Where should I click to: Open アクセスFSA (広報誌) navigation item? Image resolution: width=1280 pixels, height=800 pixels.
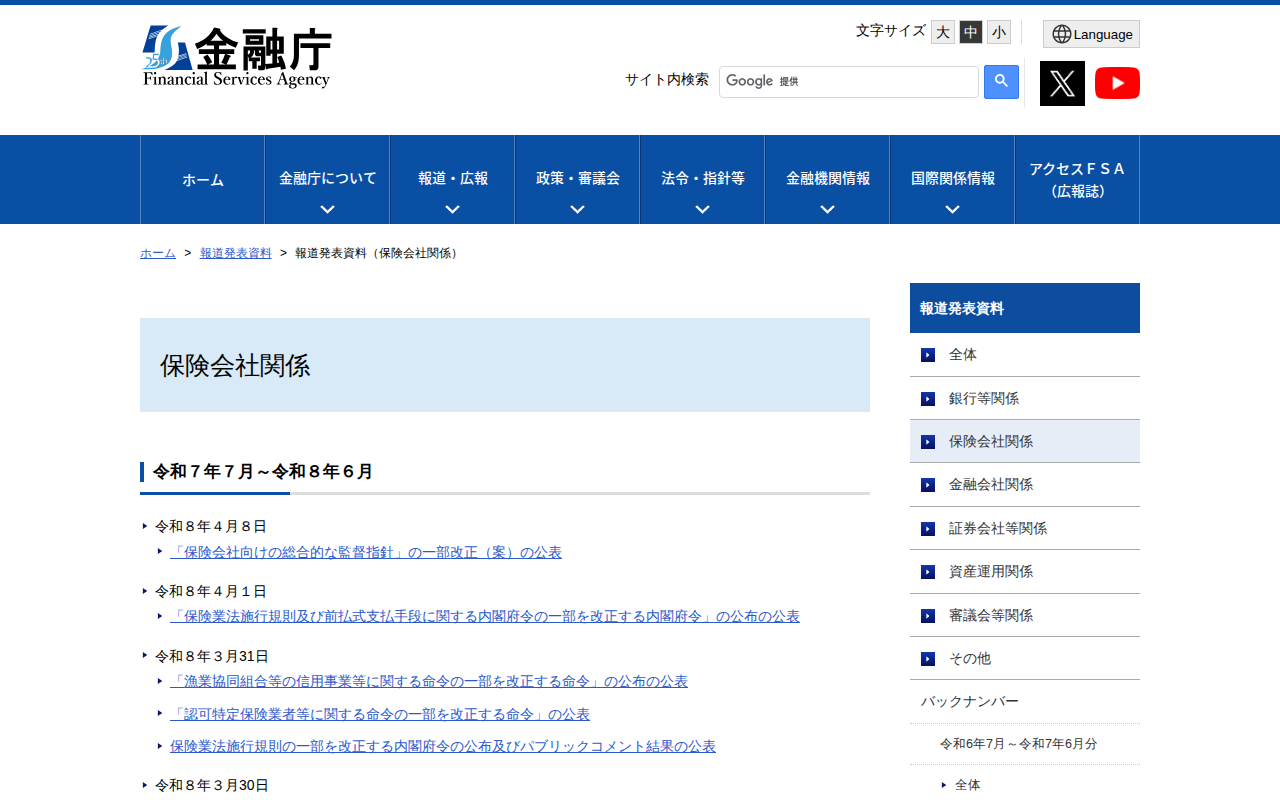tap(1077, 180)
